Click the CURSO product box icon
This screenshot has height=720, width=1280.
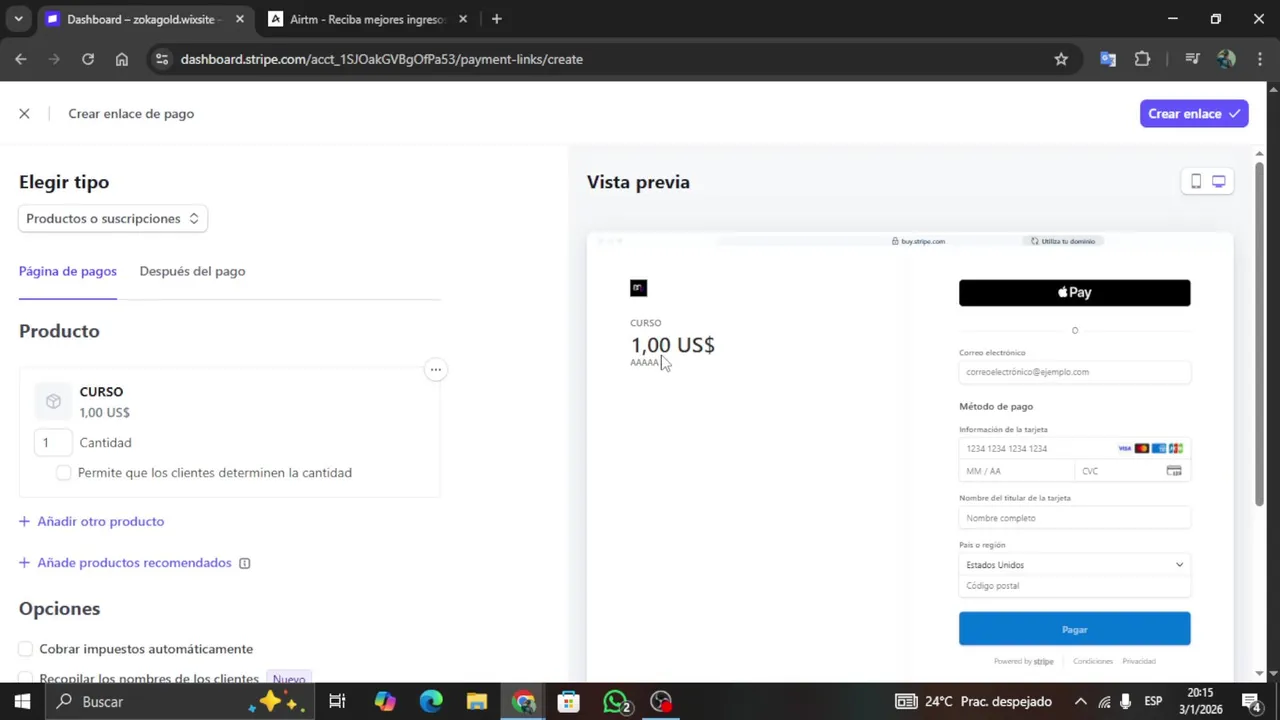click(53, 401)
